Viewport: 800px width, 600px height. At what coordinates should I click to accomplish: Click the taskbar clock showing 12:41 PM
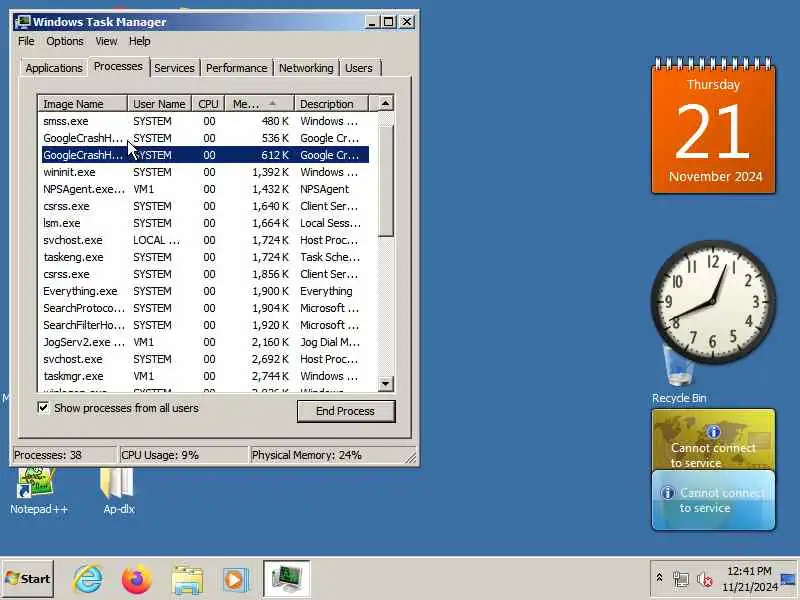point(749,579)
